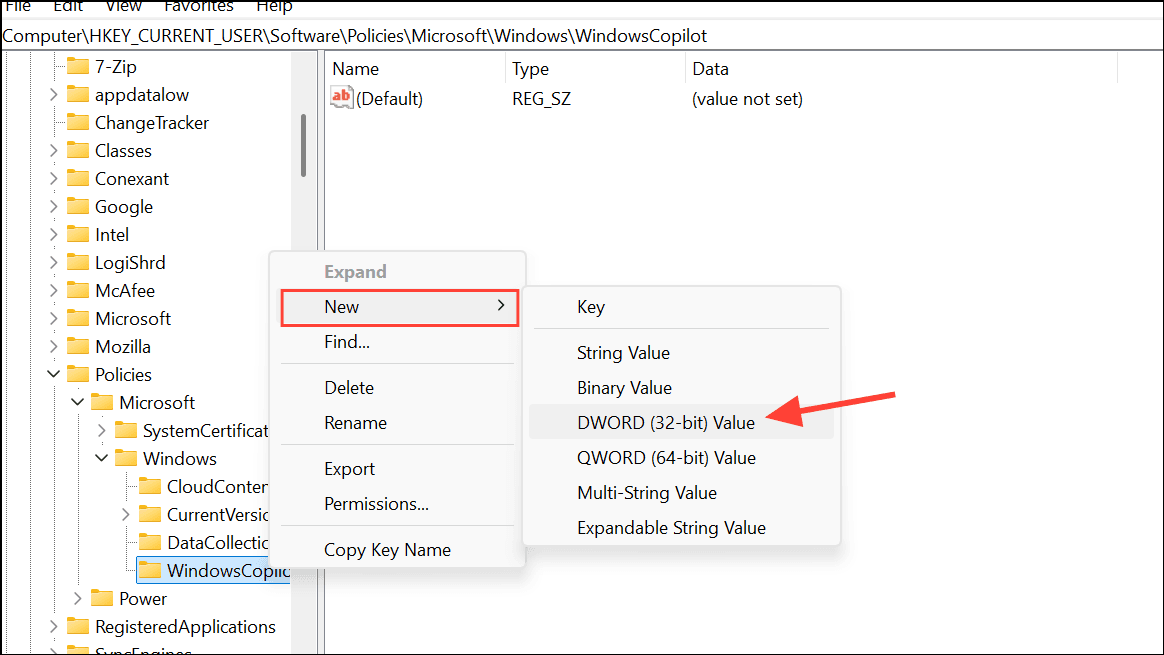Select Permissions... from context menu

point(376,504)
